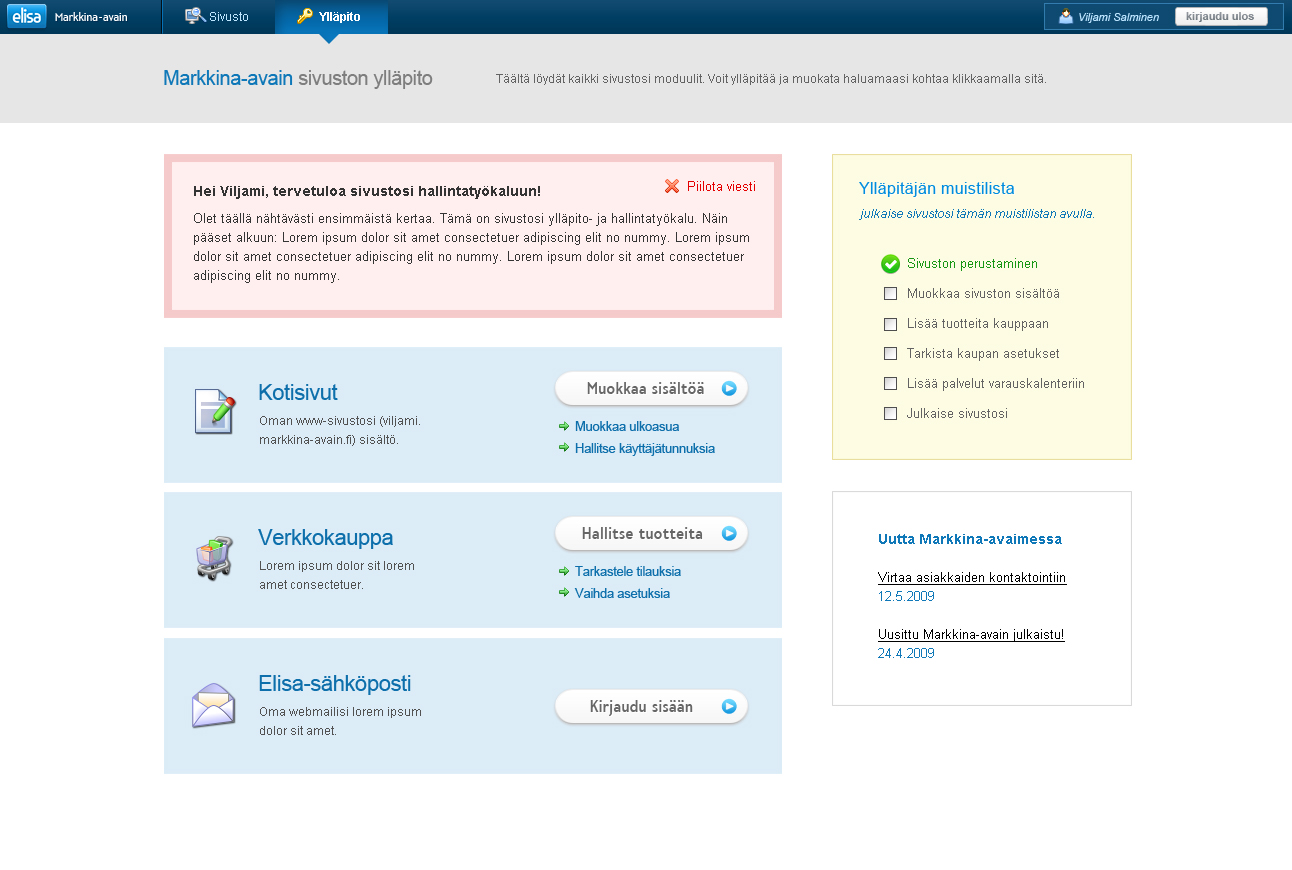Screen dimensions: 1292x870
Task: Click the Elisa-sähköposti heading
Action: pyautogui.click(x=334, y=684)
